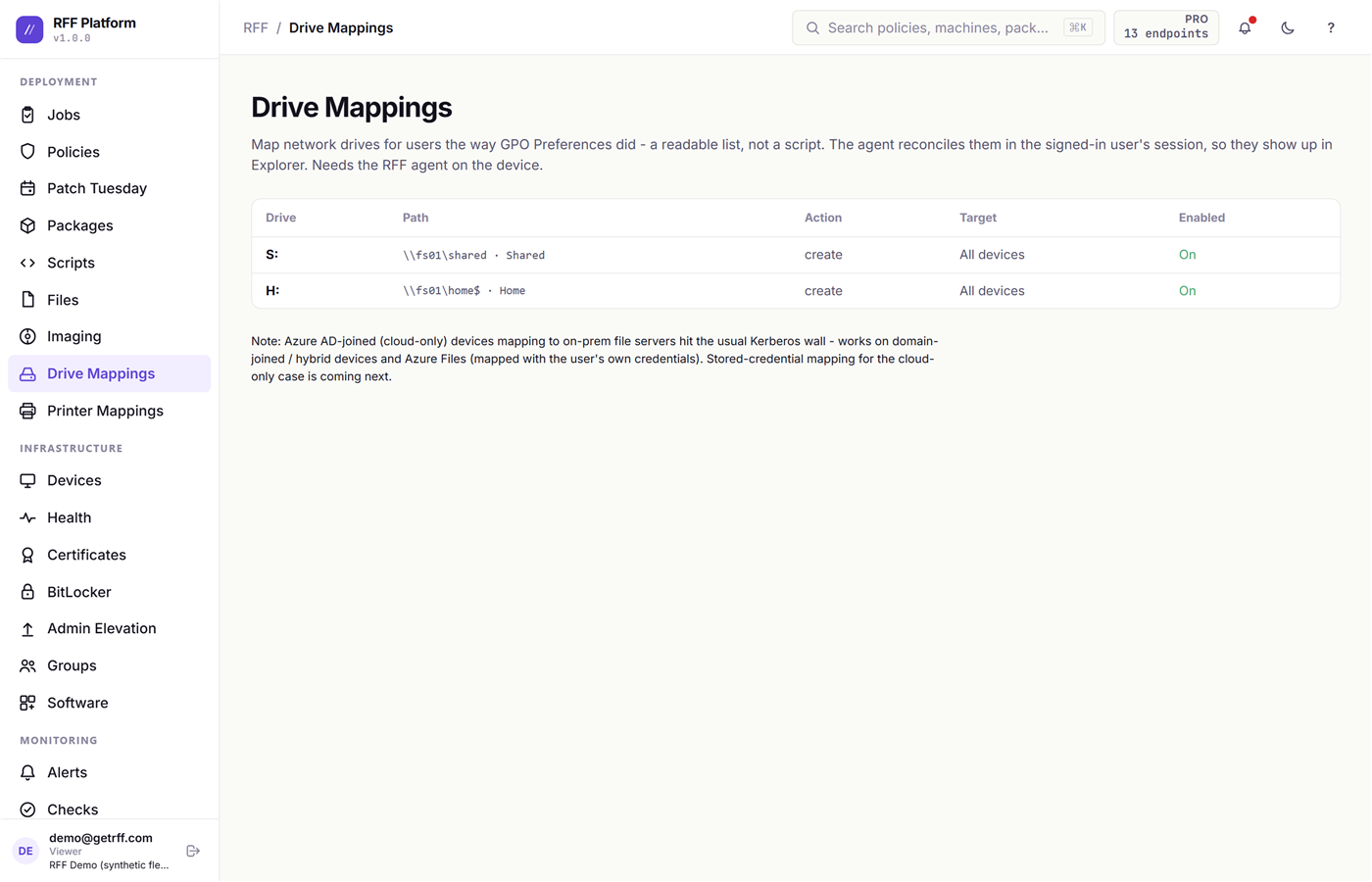This screenshot has width=1372, height=882.
Task: Click the Enabled column header
Action: pos(1201,218)
